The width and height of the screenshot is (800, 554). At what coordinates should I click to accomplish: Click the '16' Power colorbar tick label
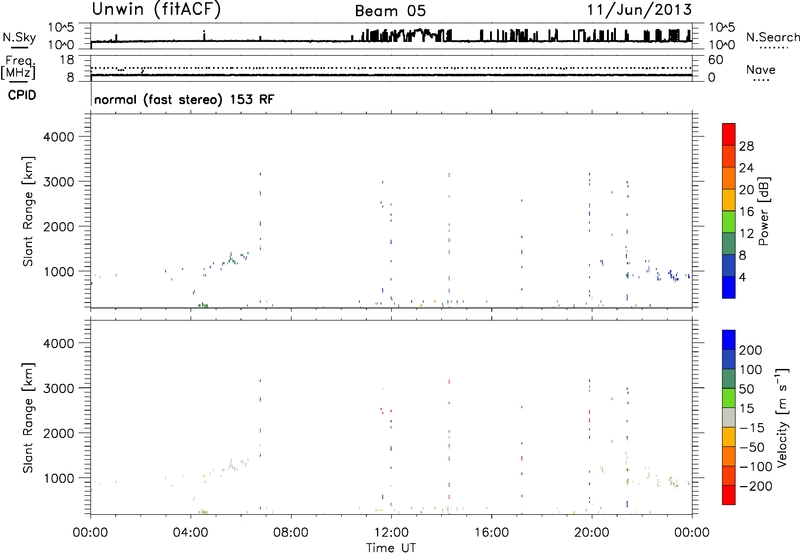click(x=746, y=212)
